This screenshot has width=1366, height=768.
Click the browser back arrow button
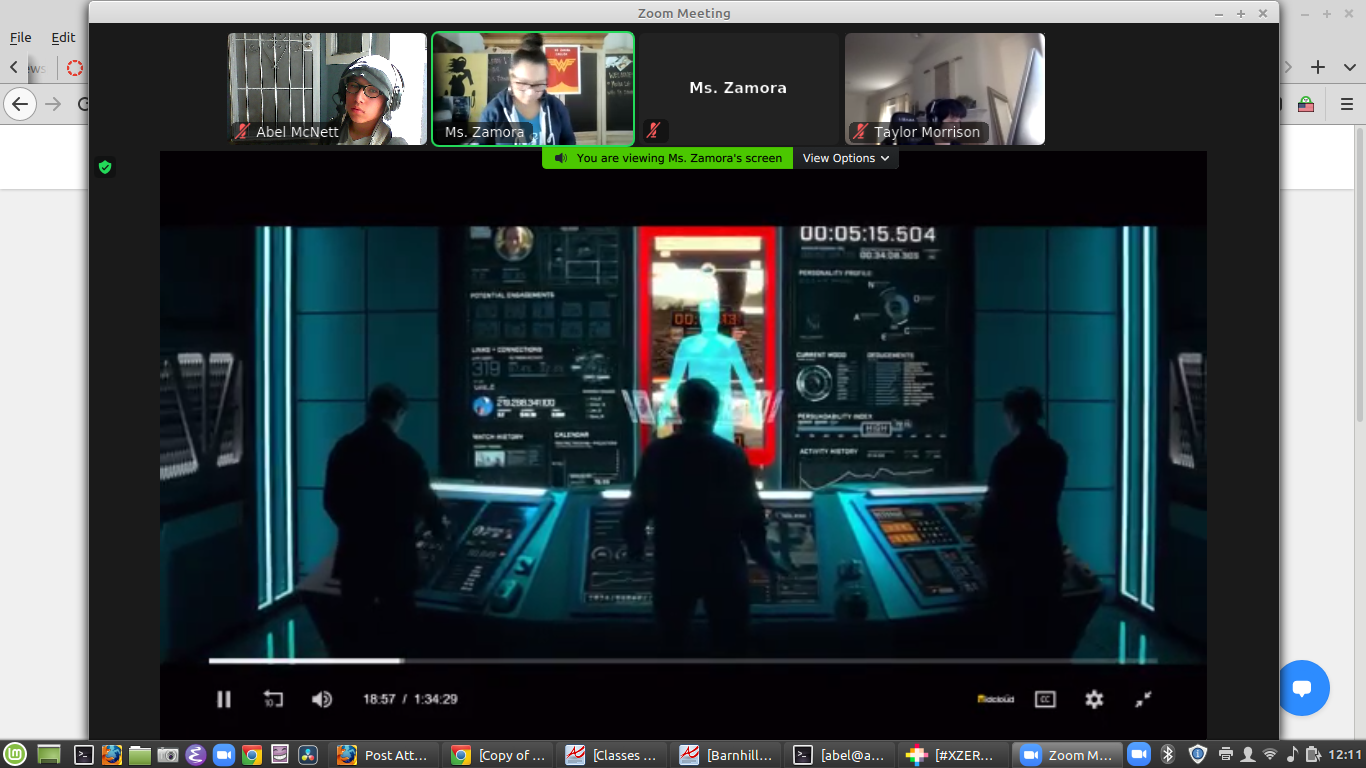point(20,103)
